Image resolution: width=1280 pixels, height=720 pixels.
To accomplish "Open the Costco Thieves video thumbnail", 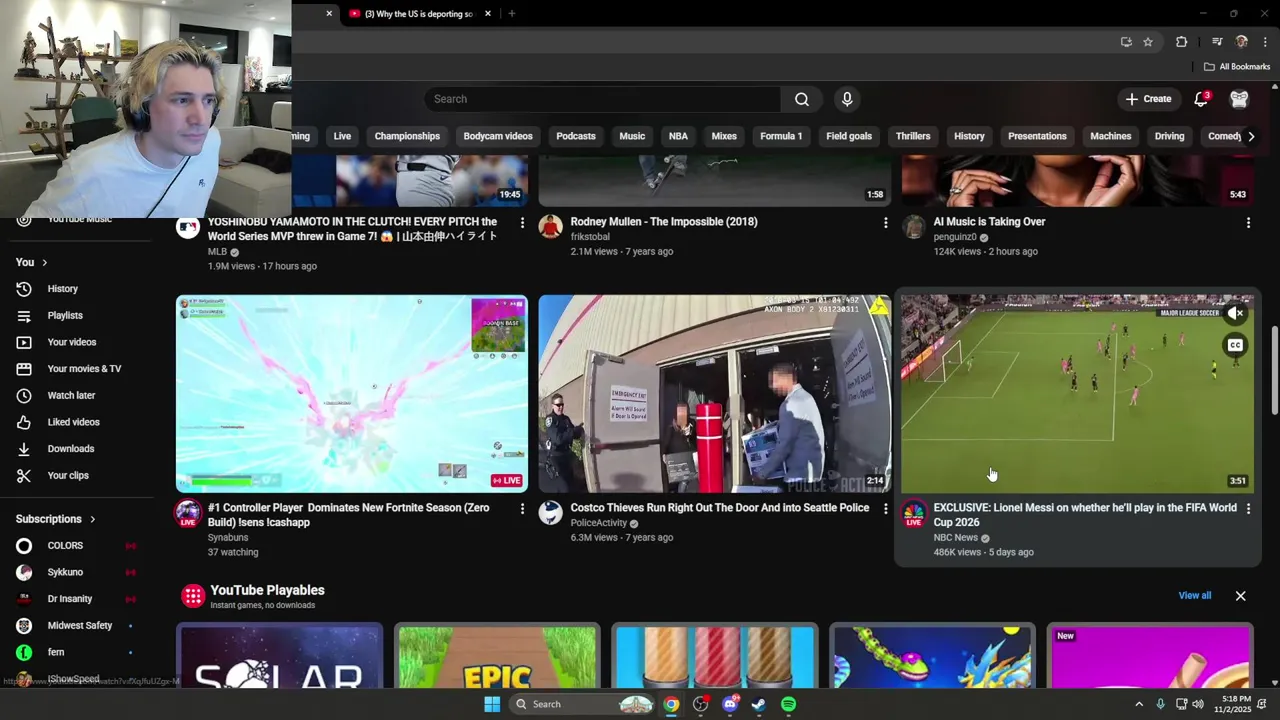I will pos(714,393).
